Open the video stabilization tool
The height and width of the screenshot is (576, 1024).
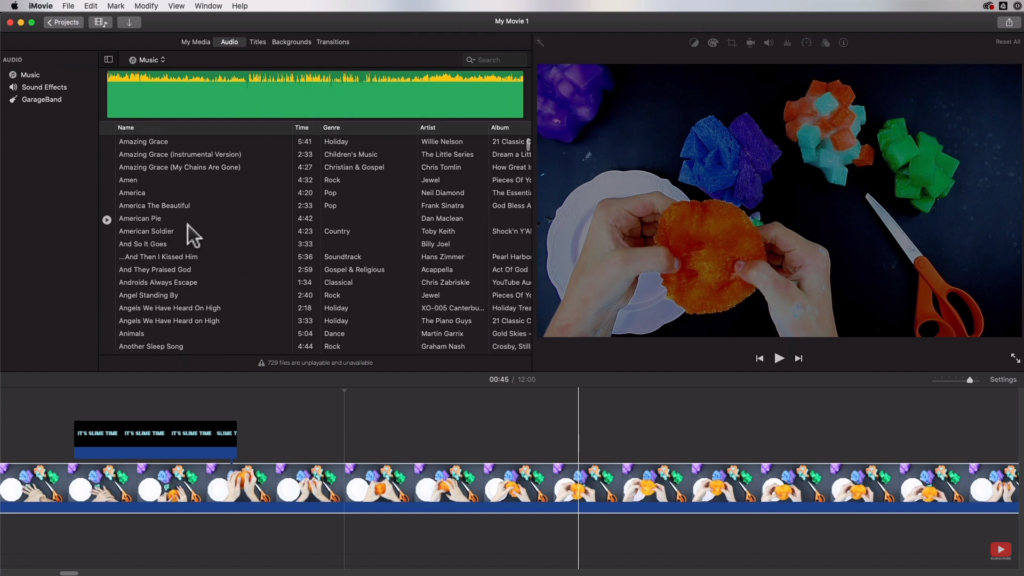pos(750,42)
